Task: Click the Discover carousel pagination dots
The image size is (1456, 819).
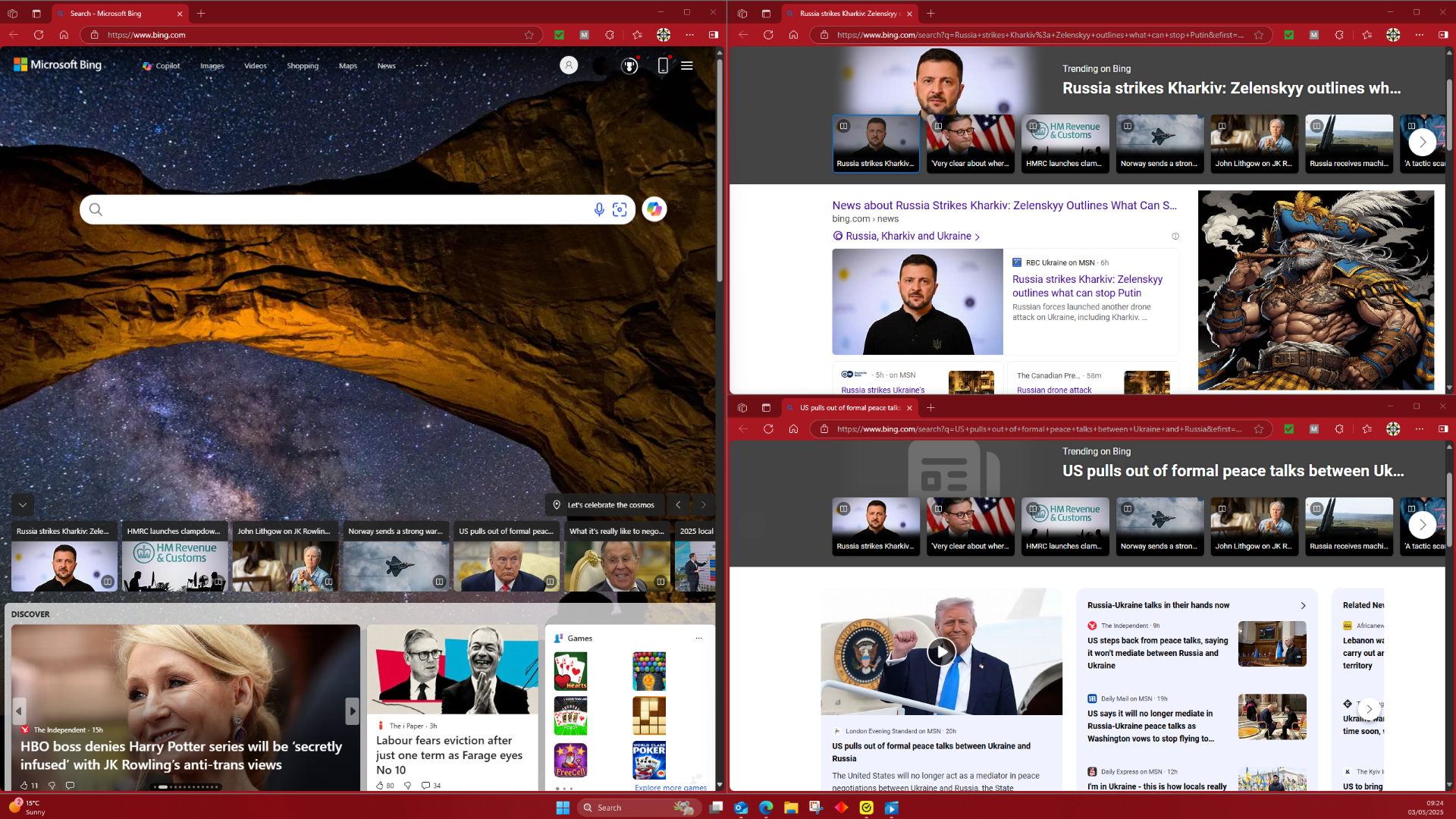Action: tap(187, 787)
